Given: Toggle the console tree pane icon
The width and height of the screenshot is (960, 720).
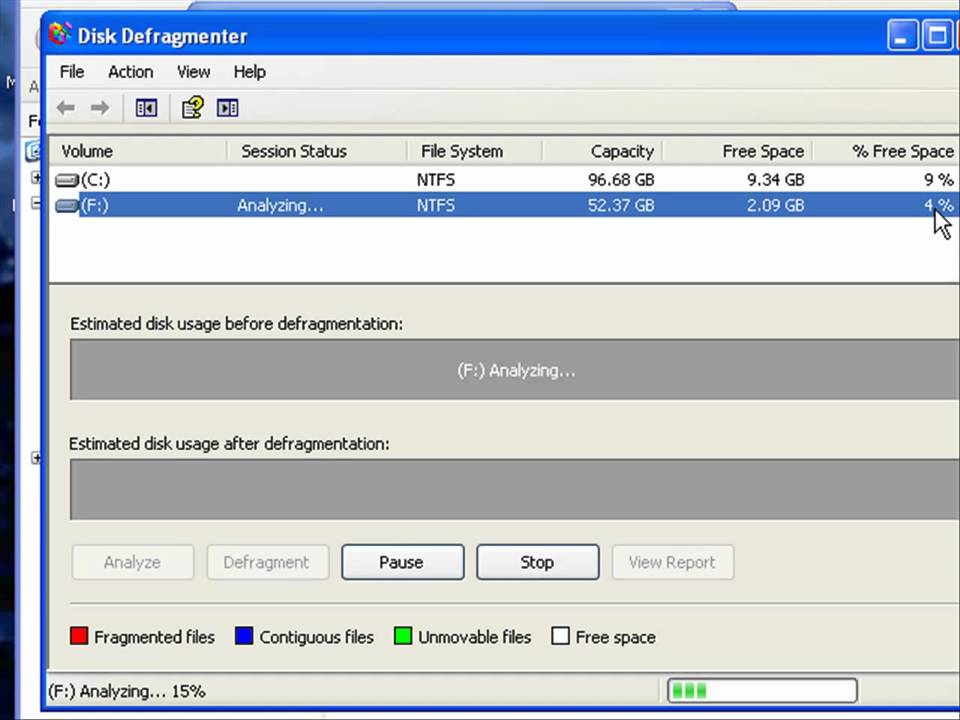Looking at the screenshot, I should tap(146, 108).
